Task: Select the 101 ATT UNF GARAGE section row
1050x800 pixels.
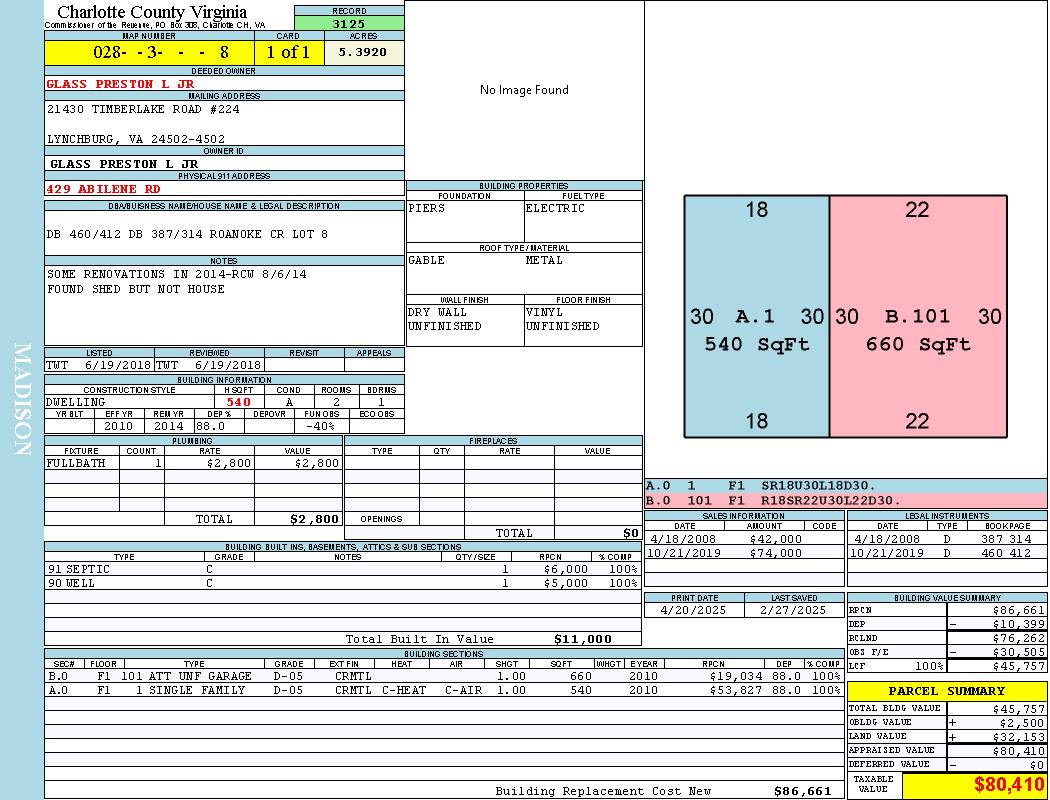Action: pyautogui.click(x=445, y=676)
